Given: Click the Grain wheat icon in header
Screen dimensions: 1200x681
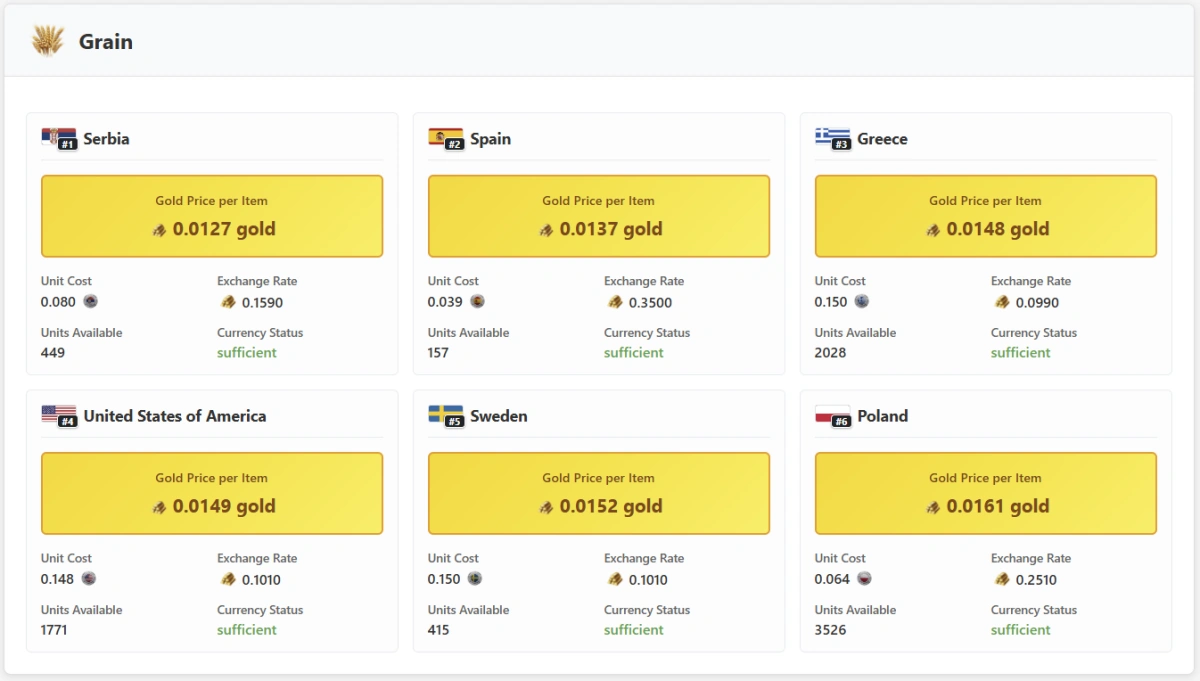Looking at the screenshot, I should coord(47,41).
